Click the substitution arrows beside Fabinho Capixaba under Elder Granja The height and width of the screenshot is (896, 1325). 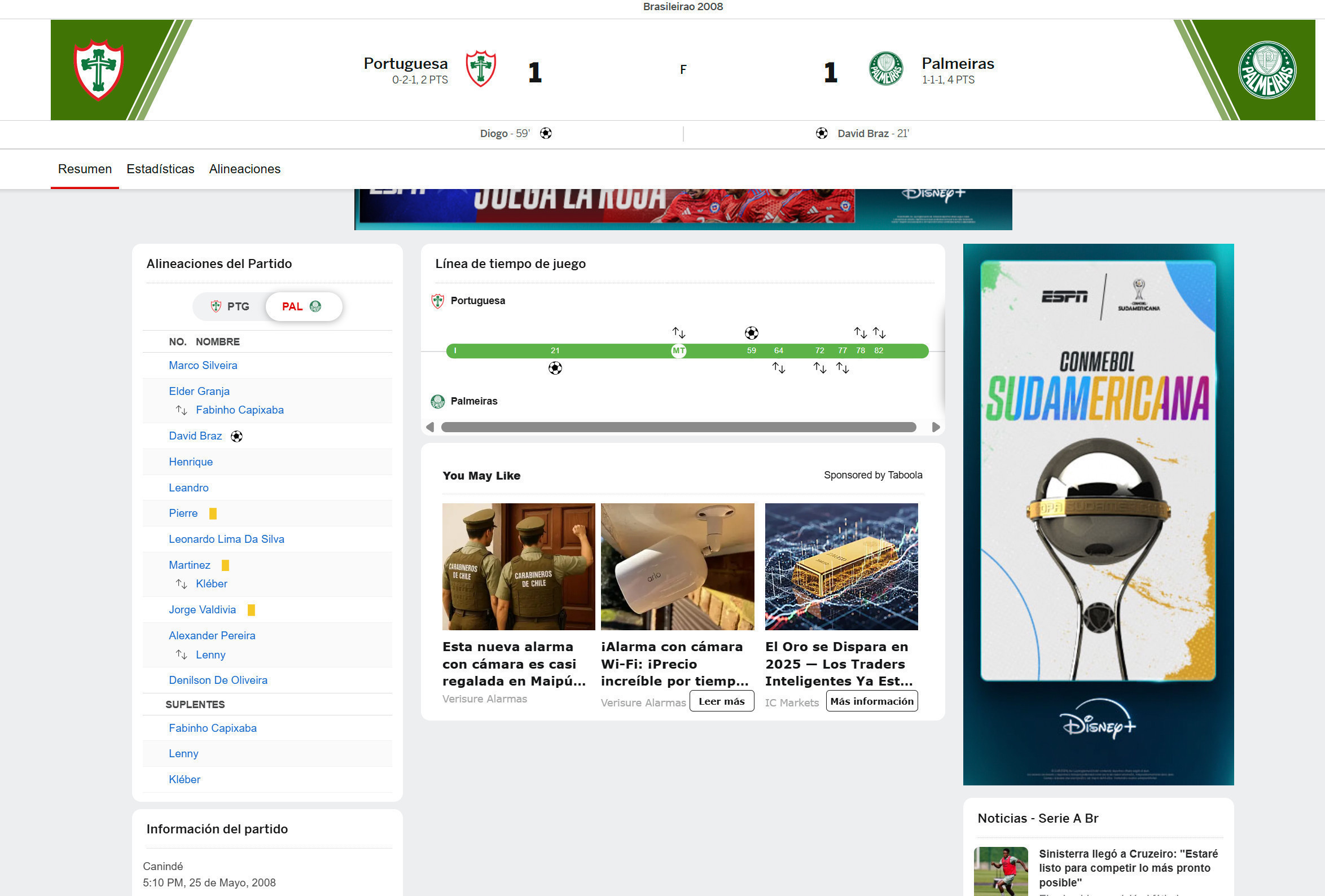click(181, 410)
